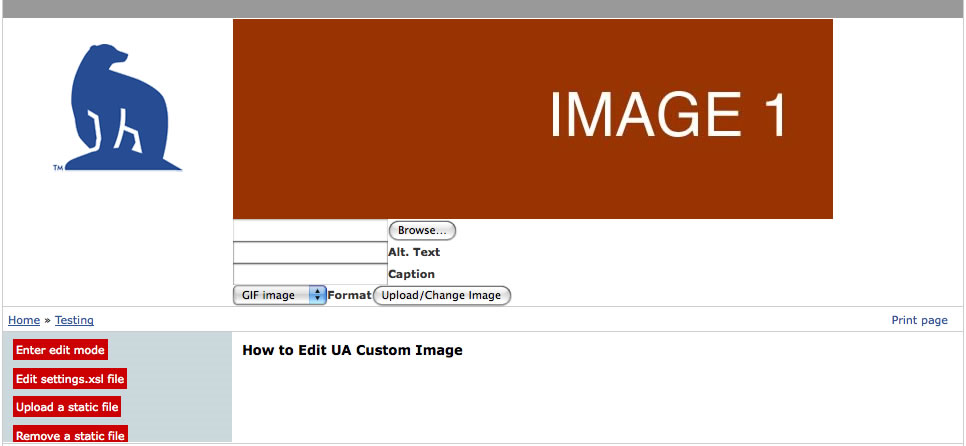
Task: Click the Upload/Change Image button
Action: (442, 296)
